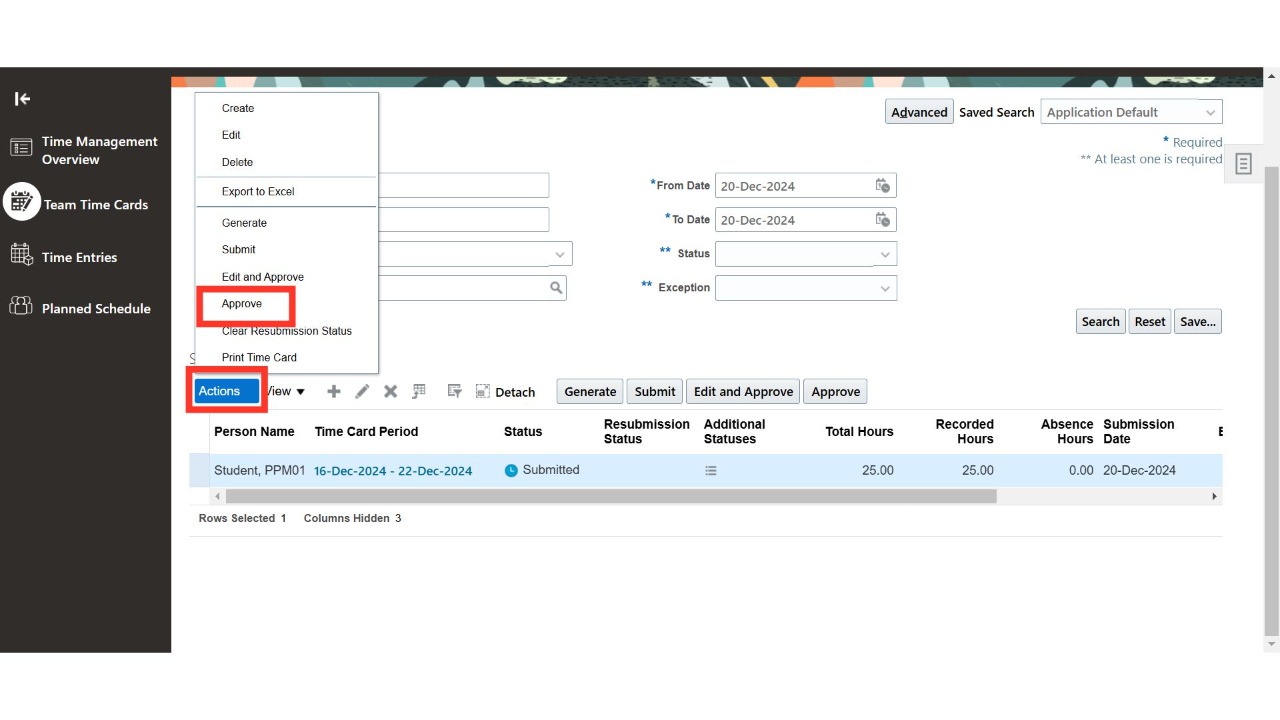Click the Export to Excel toolbar icon
Screen dimensions: 1280x720
pyautogui.click(x=419, y=392)
